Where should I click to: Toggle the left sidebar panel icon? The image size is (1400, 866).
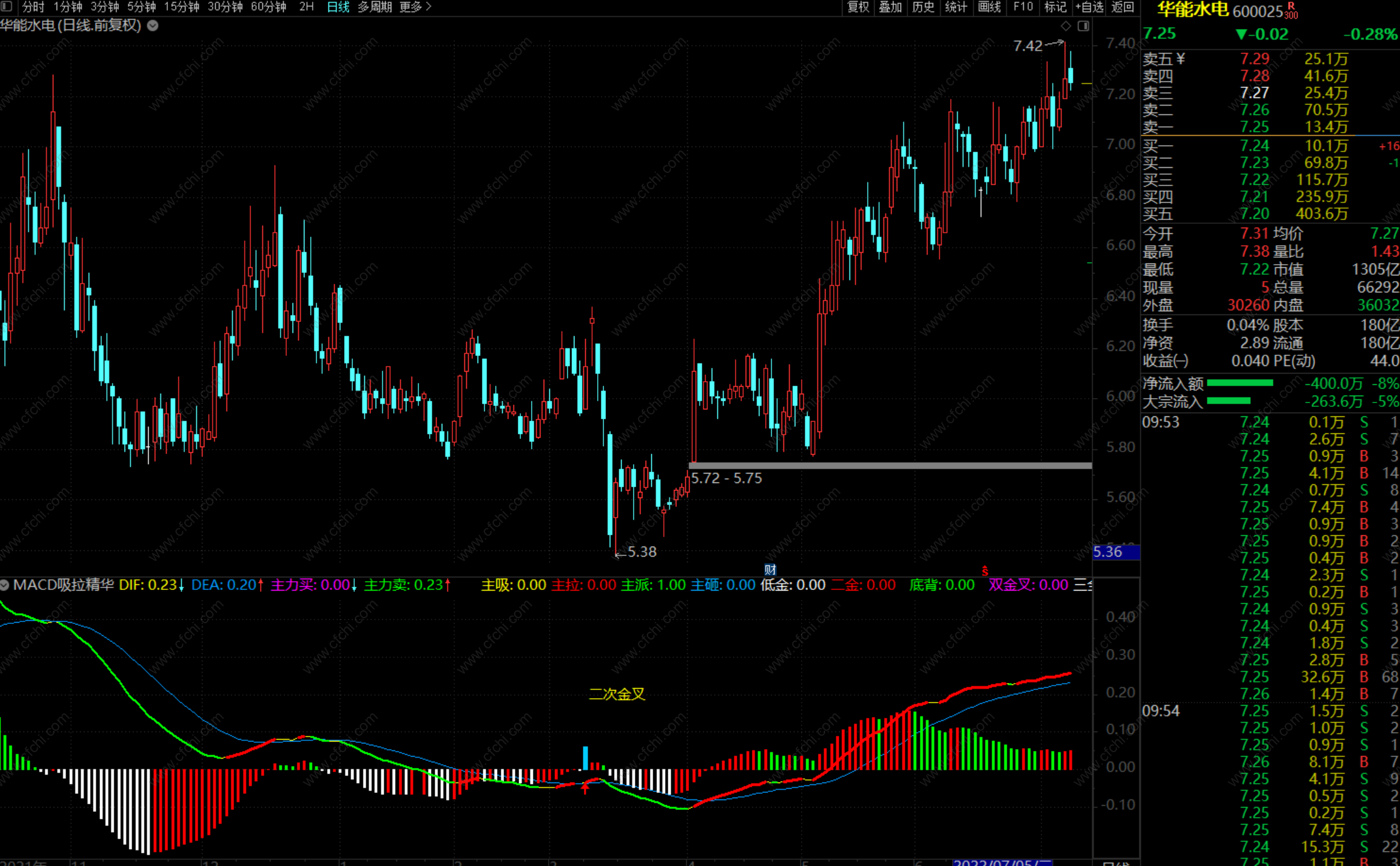click(8, 7)
